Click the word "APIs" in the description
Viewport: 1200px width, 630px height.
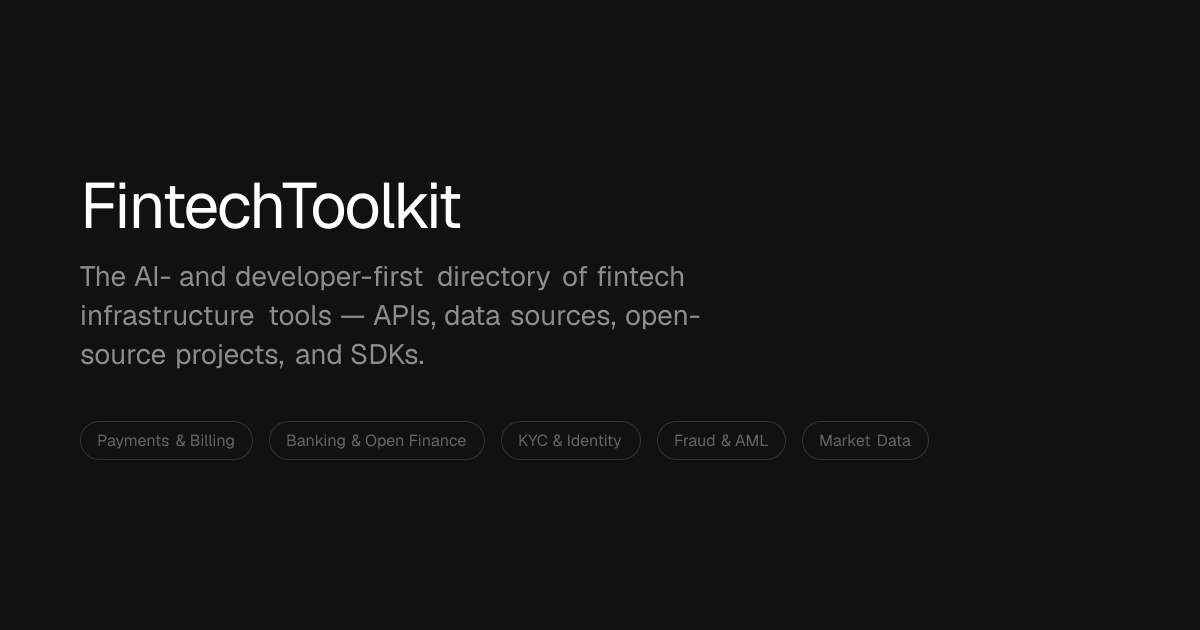click(404, 315)
